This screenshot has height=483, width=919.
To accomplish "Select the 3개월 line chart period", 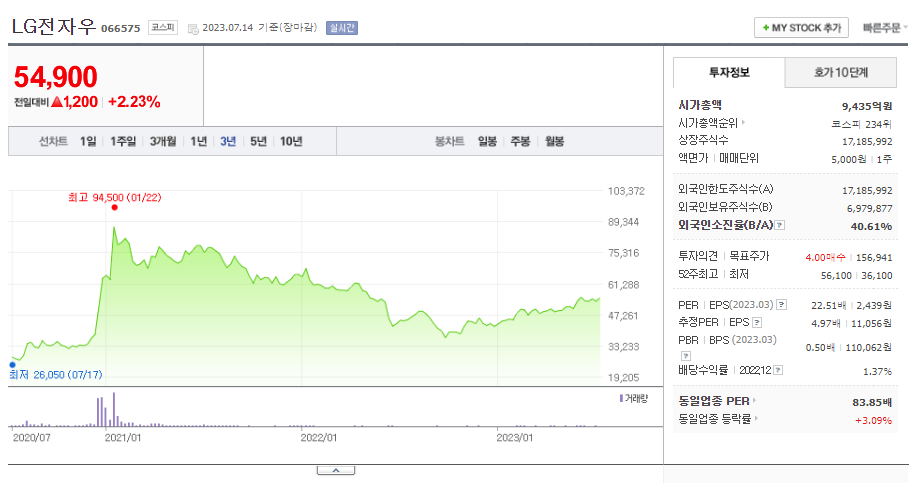I will point(163,141).
